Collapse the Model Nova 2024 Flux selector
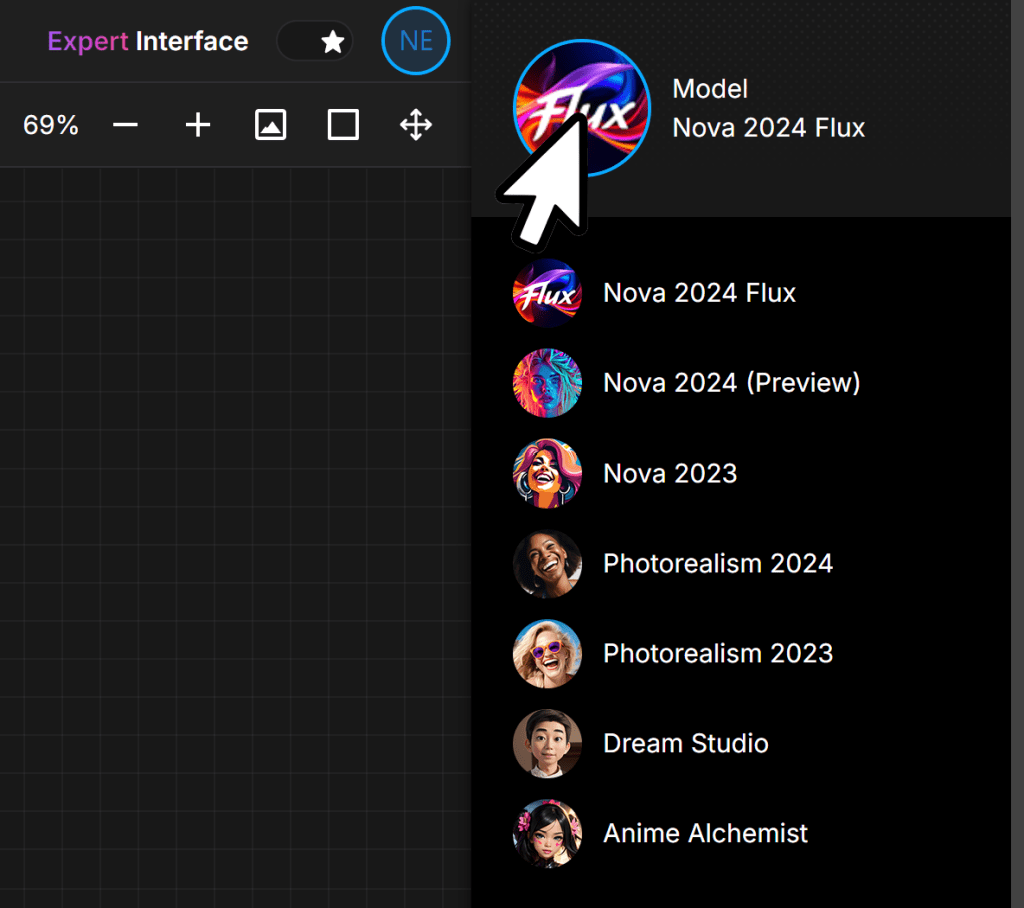 tap(768, 109)
